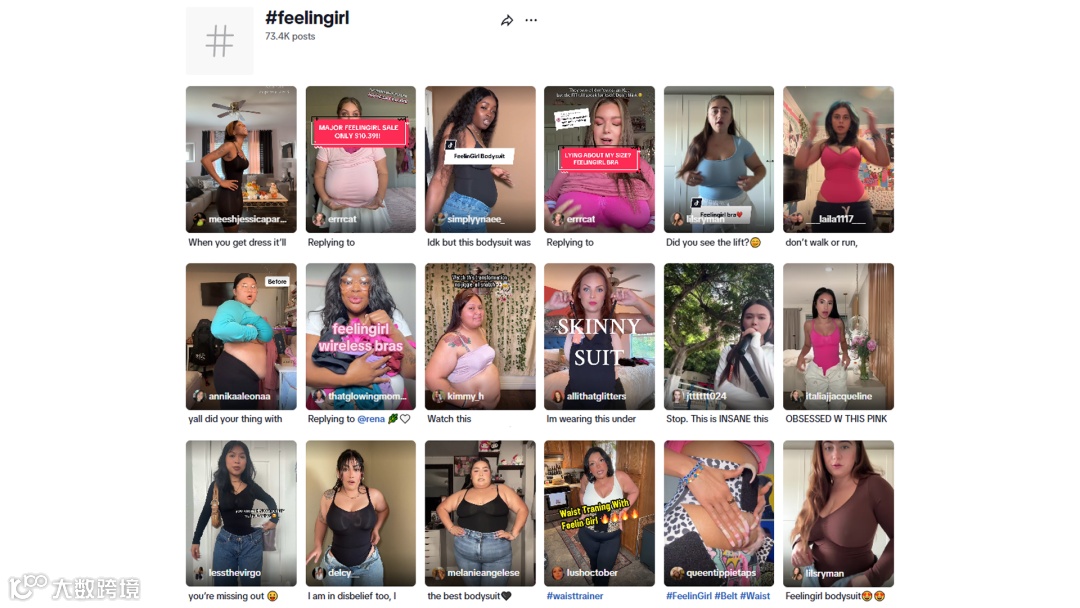Click meeshjessicapar profile avatar on first video
1080x608 pixels.
200,219
